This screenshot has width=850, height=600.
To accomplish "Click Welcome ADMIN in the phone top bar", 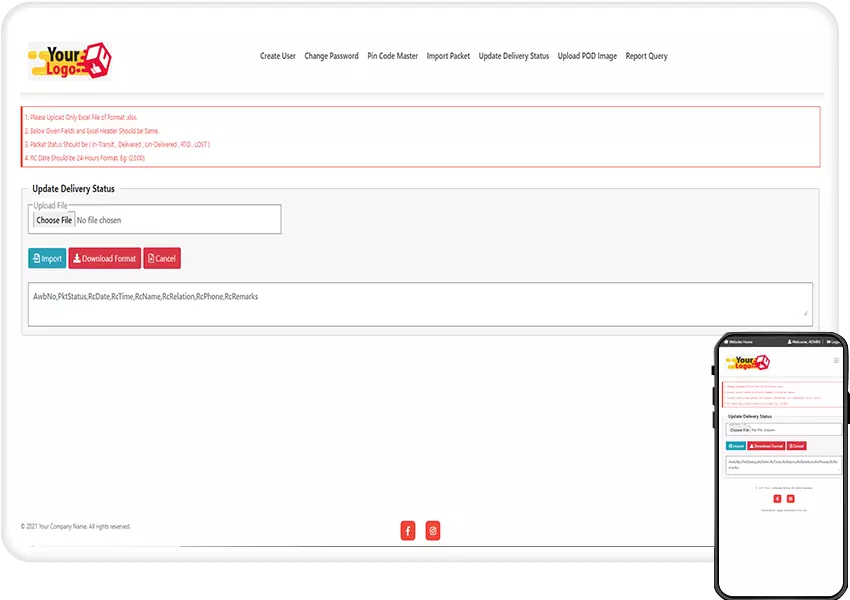I will (804, 342).
